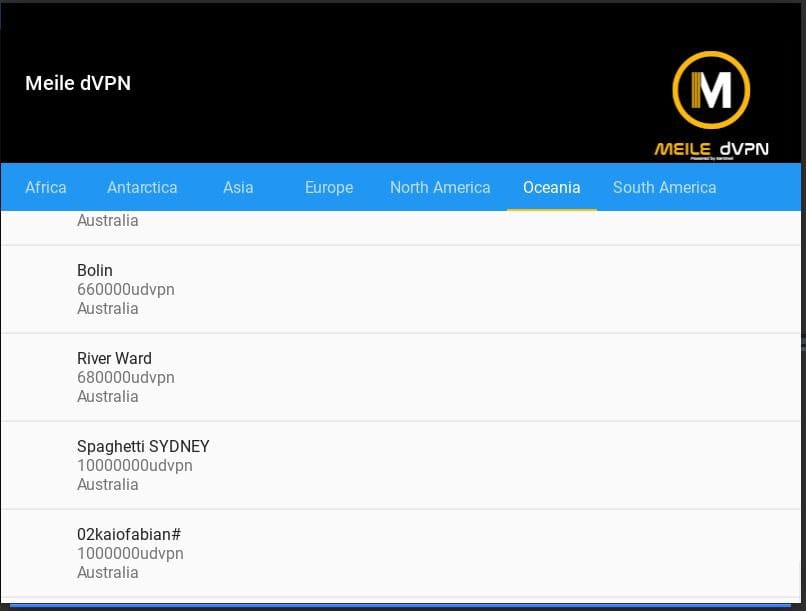Select the Spaghetti SYDNEY node name
Screen dimensions: 806x611
[143, 446]
